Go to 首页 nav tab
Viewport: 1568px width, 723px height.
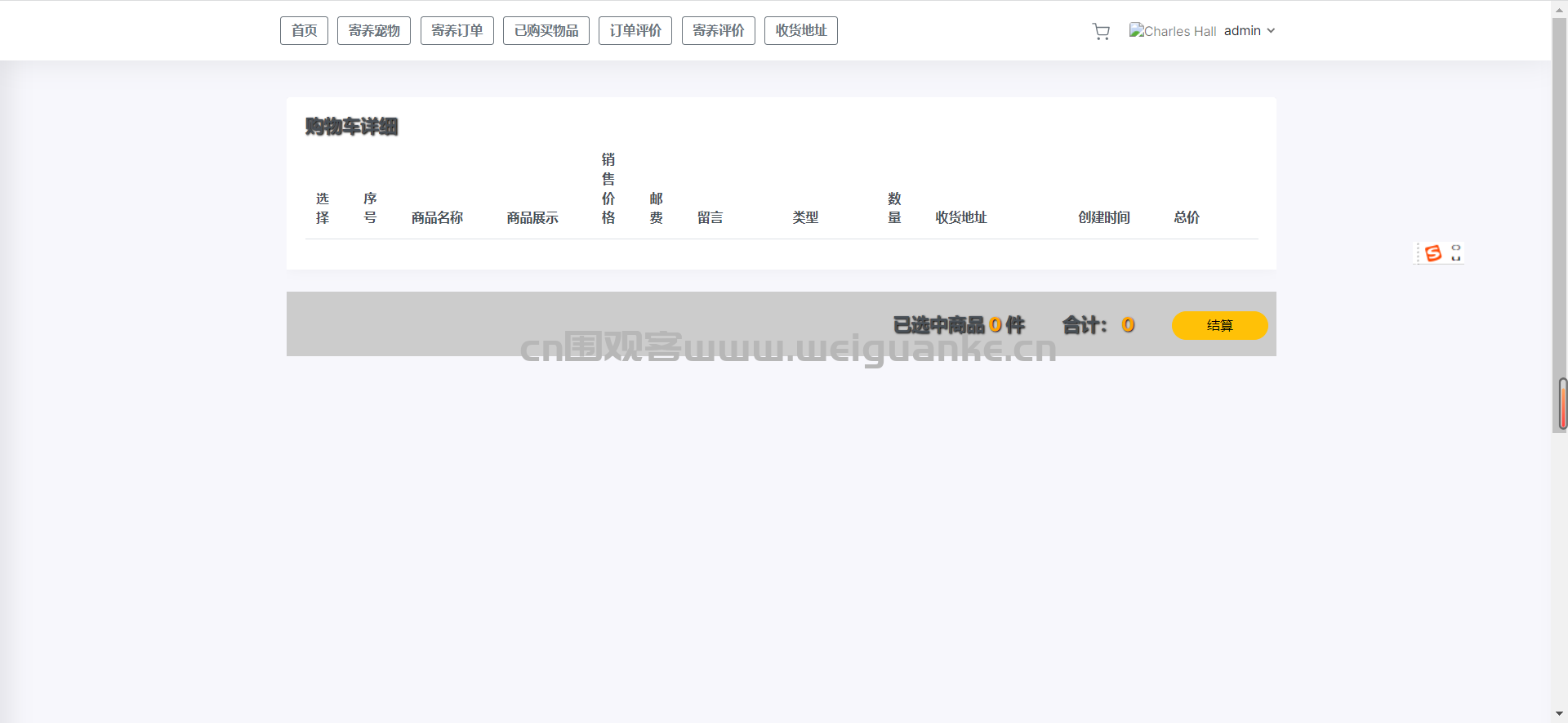(x=304, y=31)
